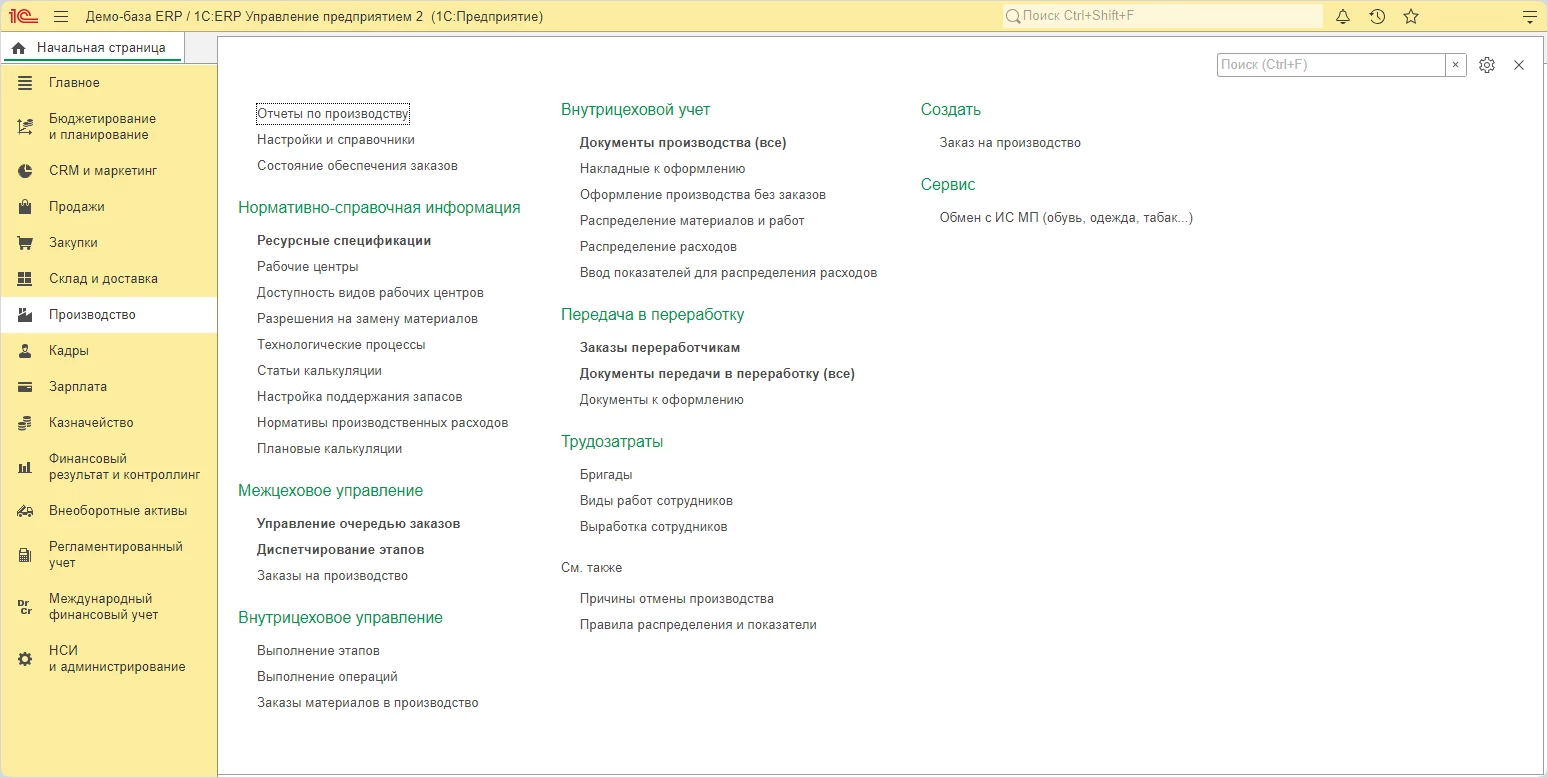Image resolution: width=1548 pixels, height=778 pixels.
Task: Open Правила распределения и показатели
Action: 698,625
